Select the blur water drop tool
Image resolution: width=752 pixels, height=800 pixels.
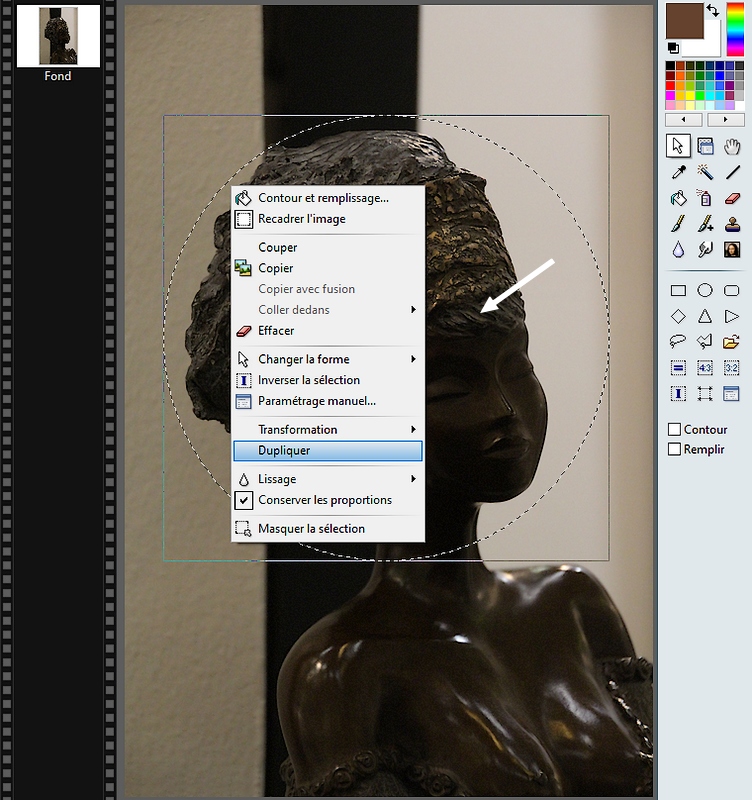pos(678,249)
